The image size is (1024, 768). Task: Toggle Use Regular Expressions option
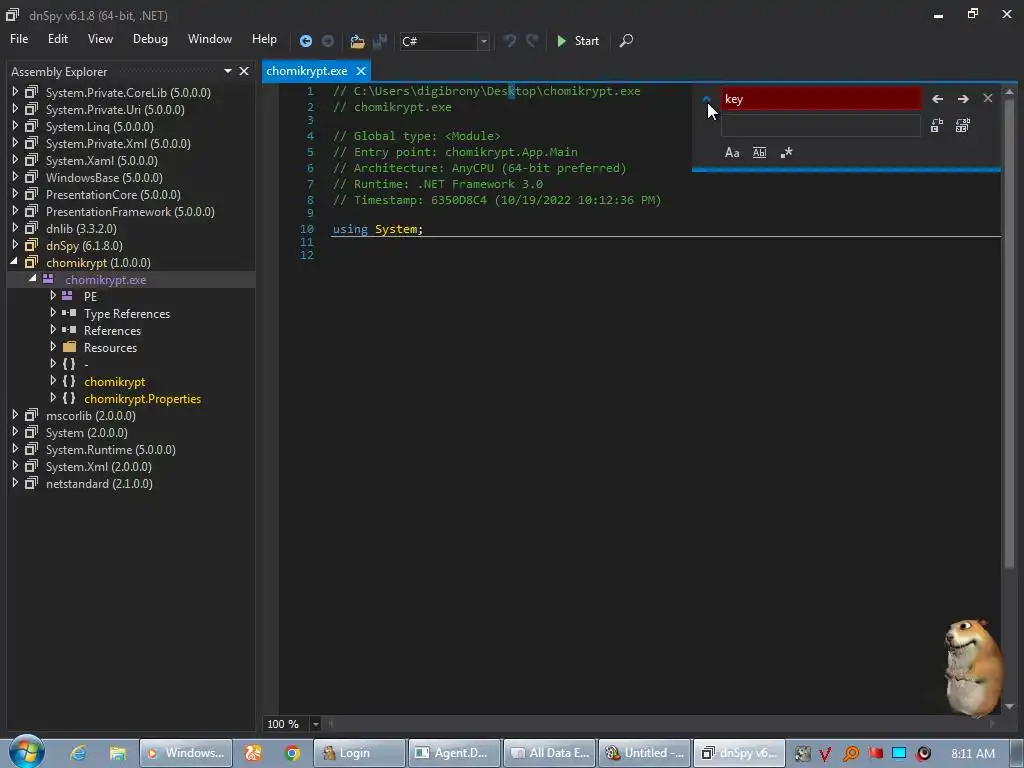tap(786, 153)
